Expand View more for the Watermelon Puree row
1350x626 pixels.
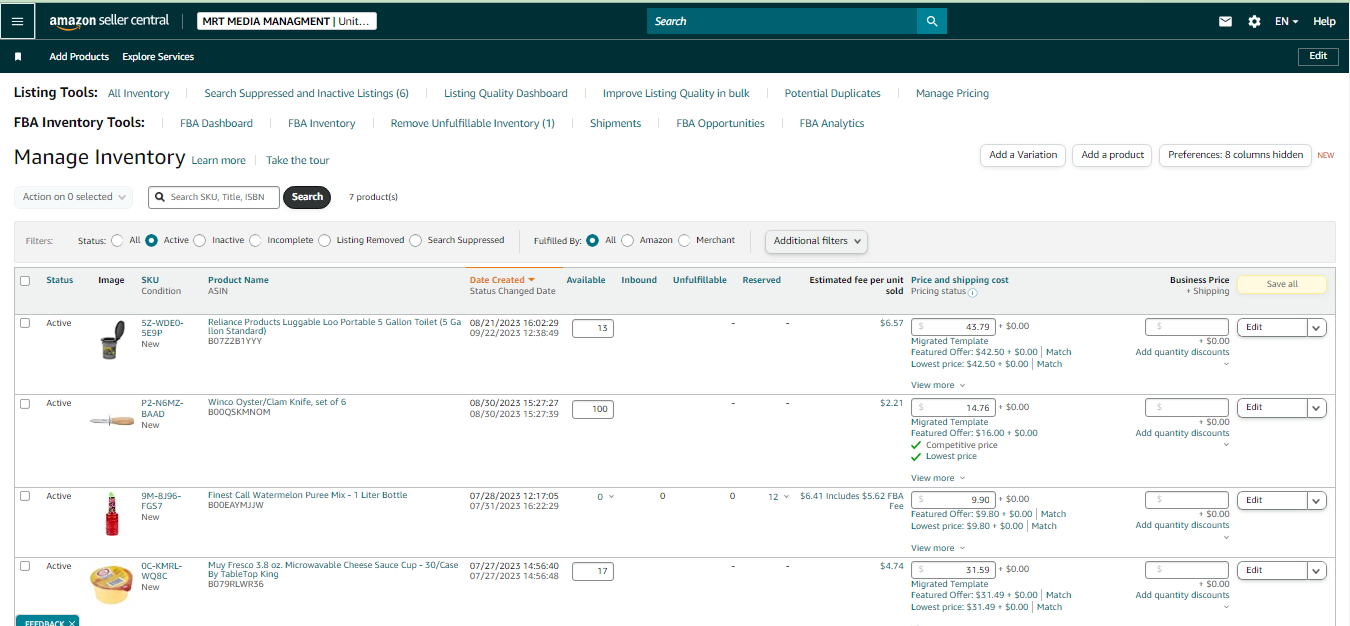click(x=938, y=548)
